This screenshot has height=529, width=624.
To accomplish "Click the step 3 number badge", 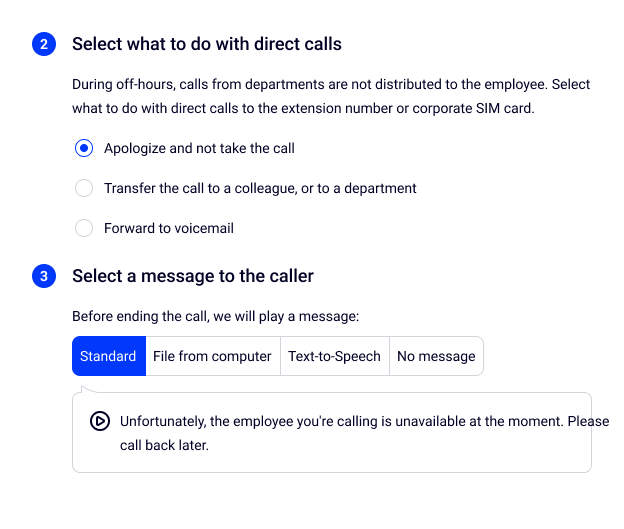I will pyautogui.click(x=44, y=277).
